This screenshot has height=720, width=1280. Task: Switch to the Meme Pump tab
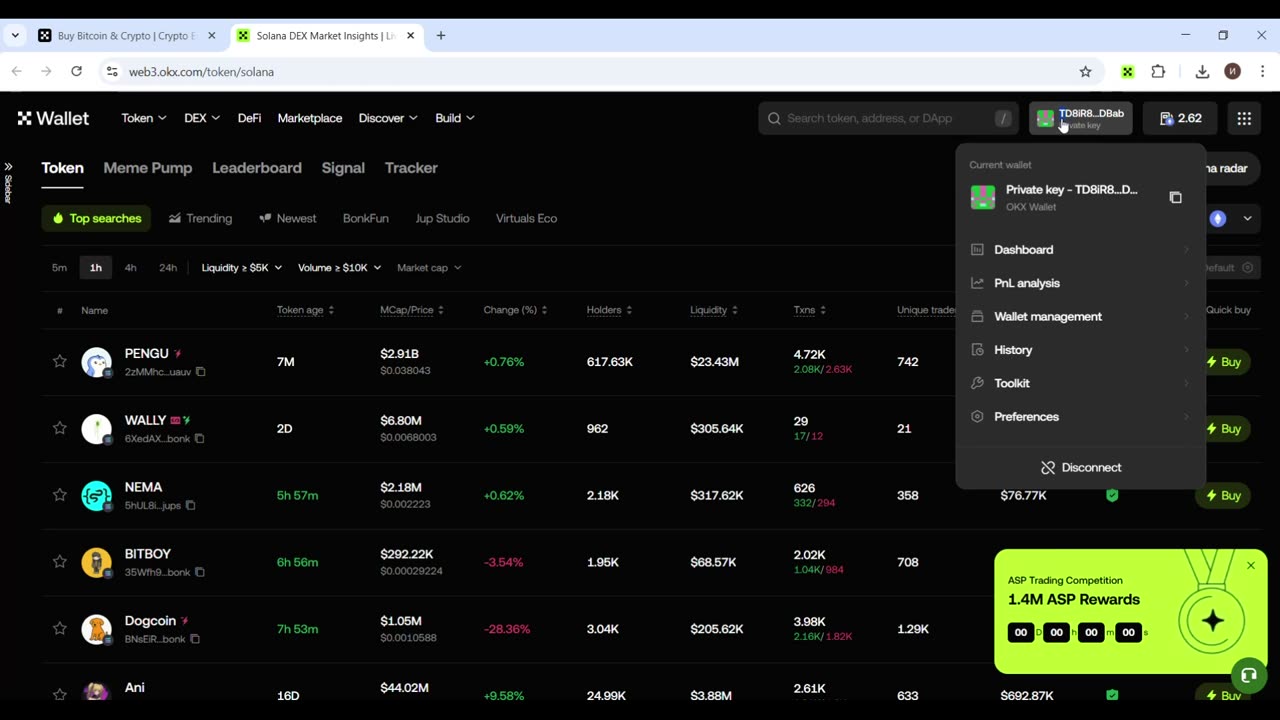click(x=148, y=168)
